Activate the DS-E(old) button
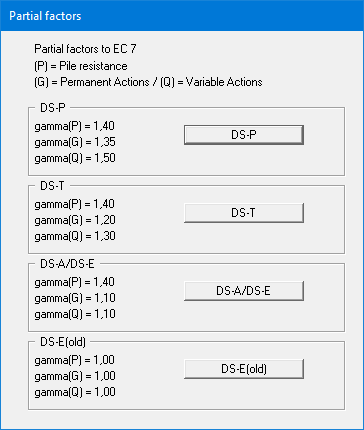This screenshot has height=430, width=364. point(244,369)
